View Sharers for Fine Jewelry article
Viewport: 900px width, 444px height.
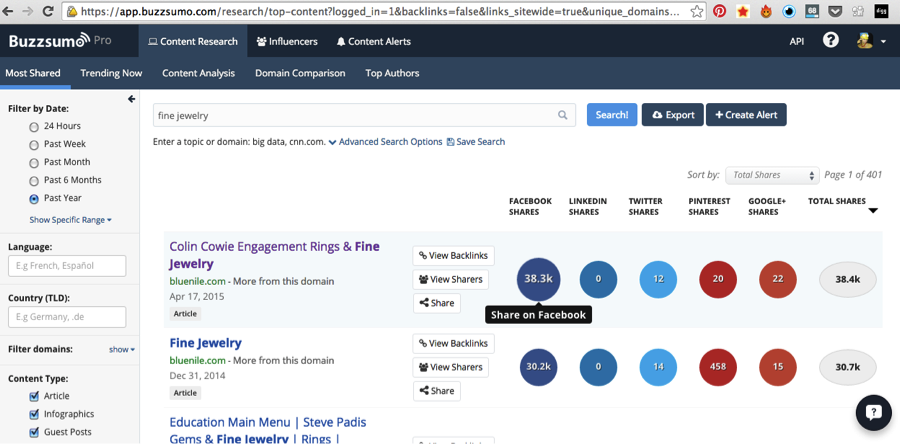click(x=451, y=367)
